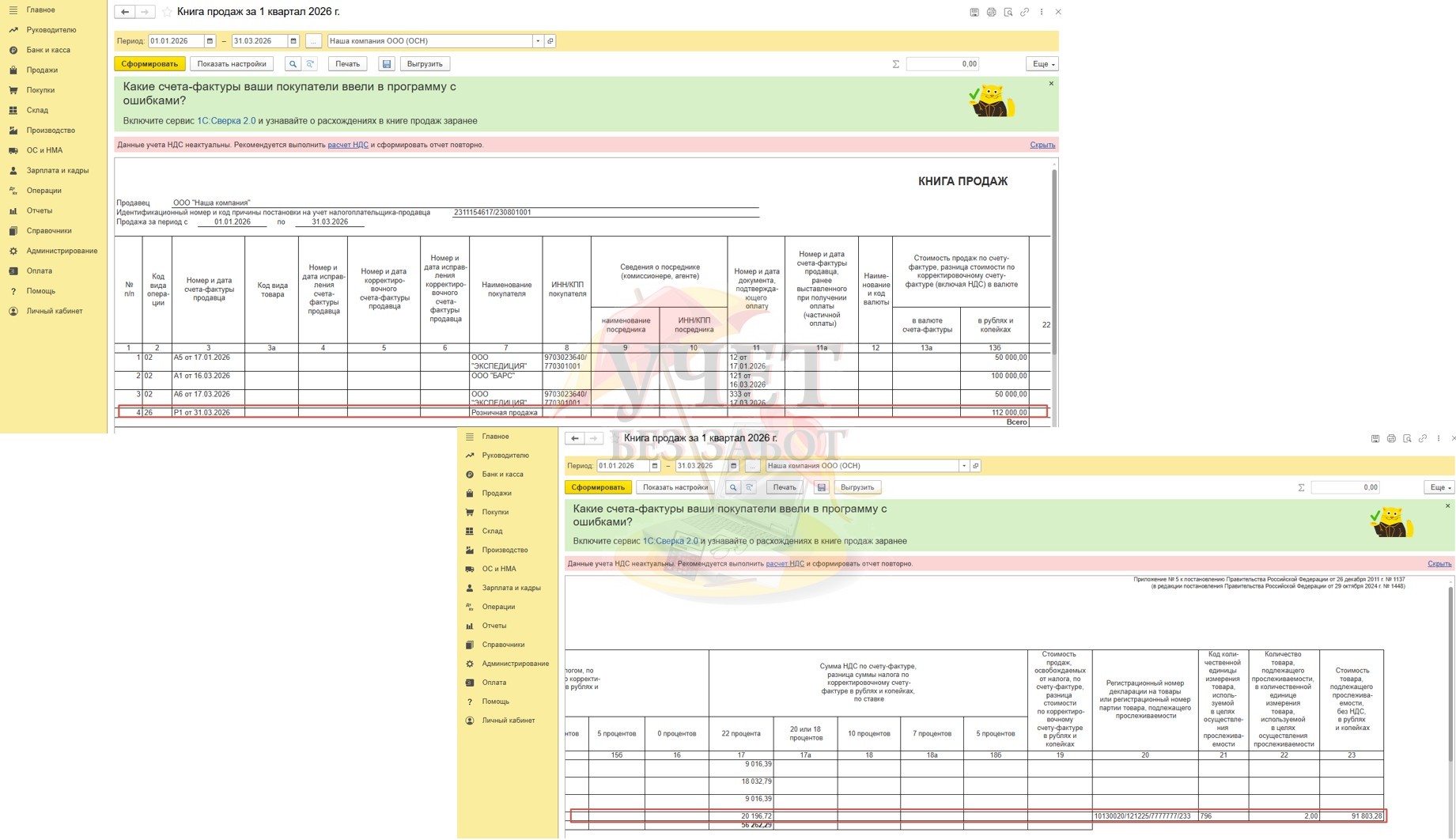Click the sigma sum icon in top toolbar
The height and width of the screenshot is (840, 1456).
click(895, 64)
